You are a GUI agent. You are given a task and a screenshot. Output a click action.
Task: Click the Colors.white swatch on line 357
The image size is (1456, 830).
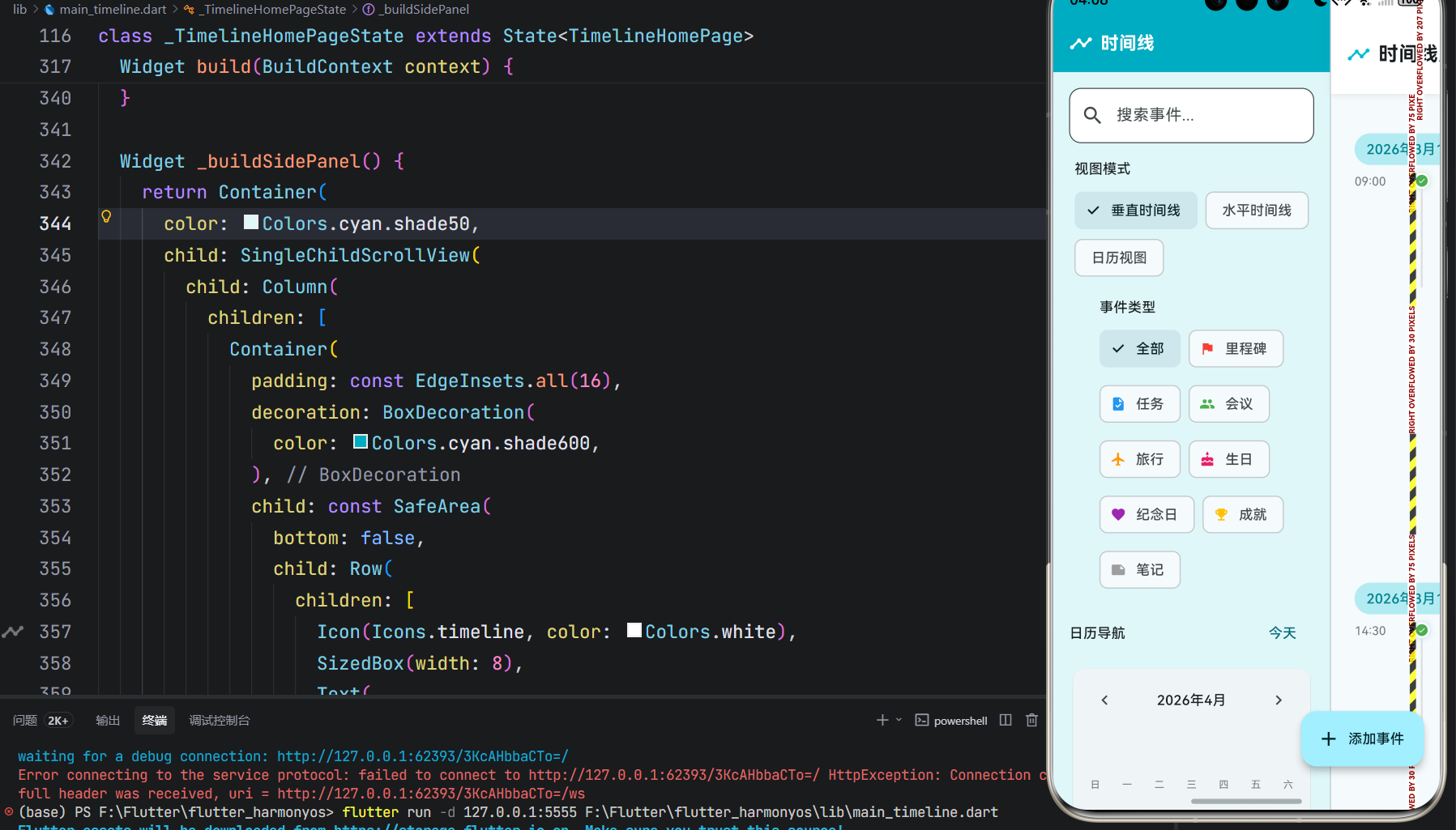pos(634,630)
